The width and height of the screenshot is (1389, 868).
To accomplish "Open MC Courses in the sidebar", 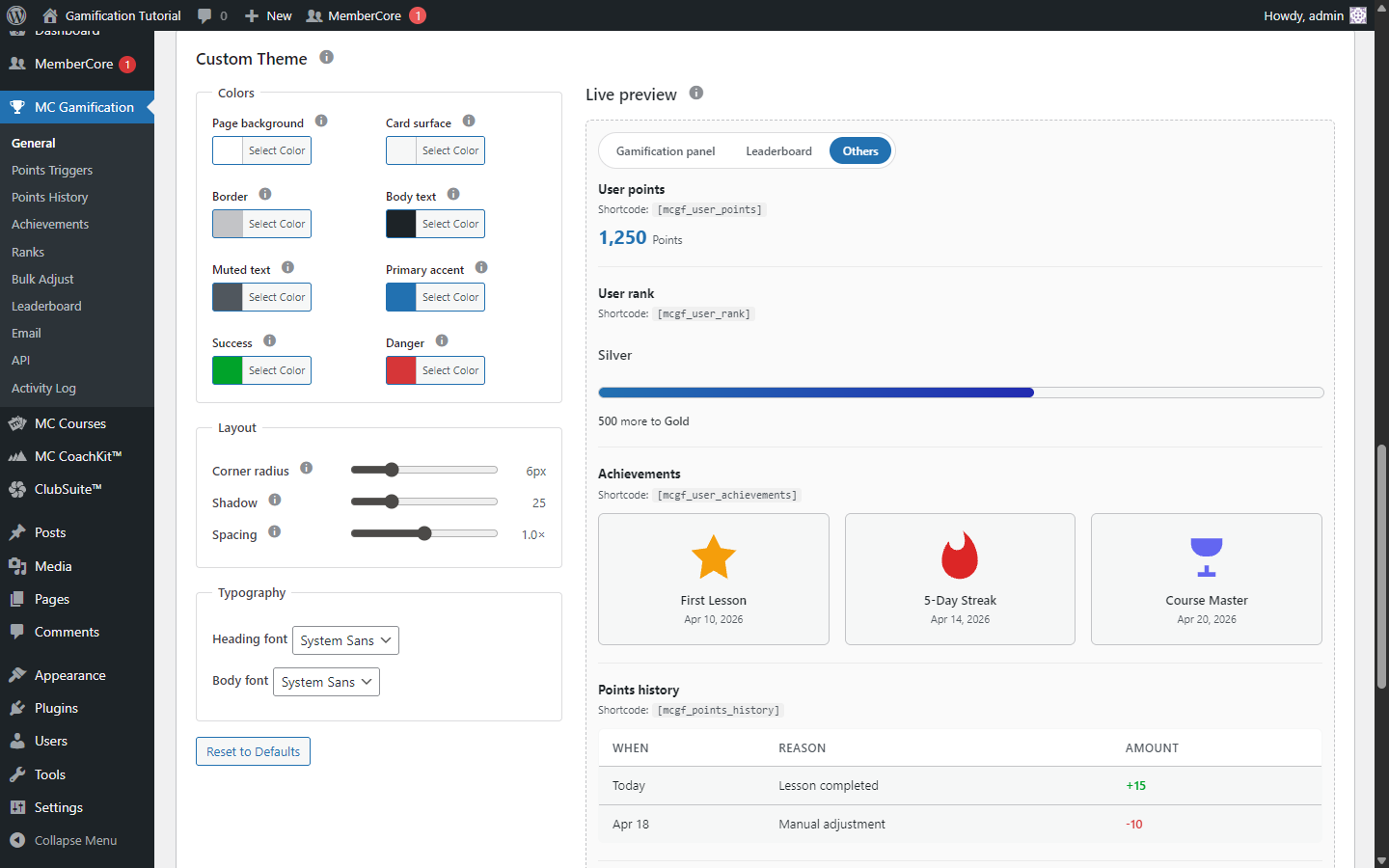I will coord(70,423).
